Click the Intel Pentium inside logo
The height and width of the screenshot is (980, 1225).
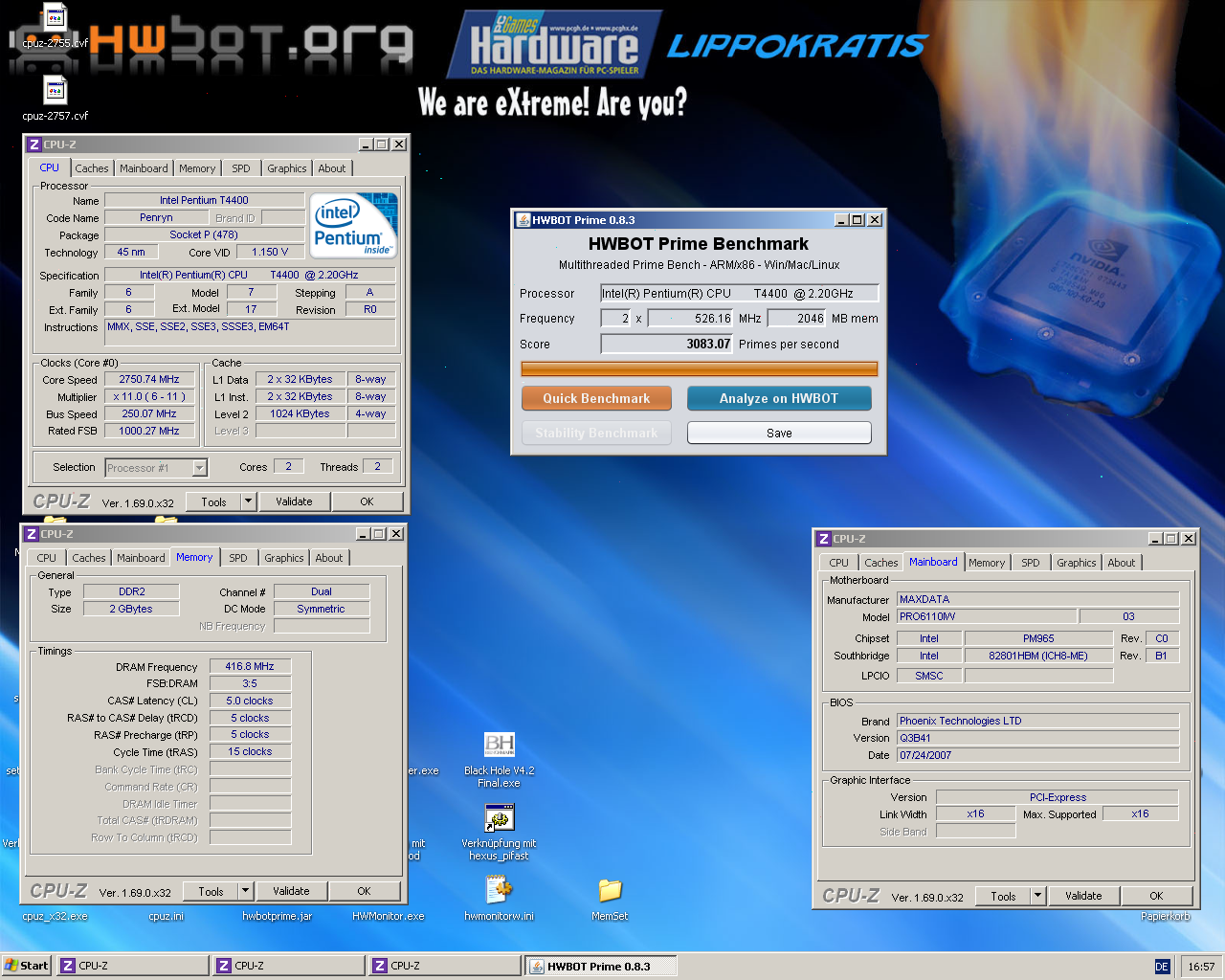(355, 225)
